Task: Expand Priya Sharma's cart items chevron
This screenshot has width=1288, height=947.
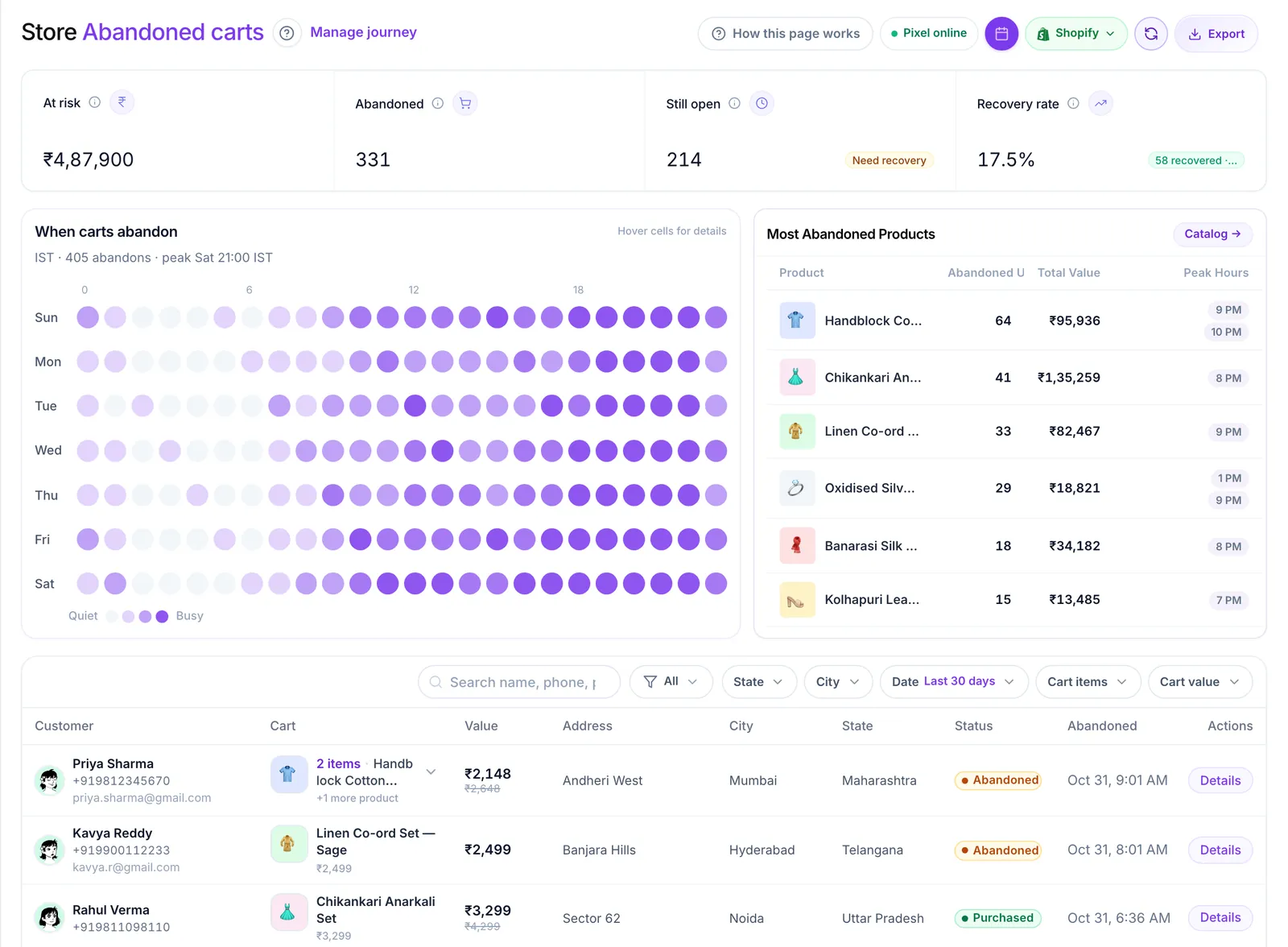Action: pos(431,771)
